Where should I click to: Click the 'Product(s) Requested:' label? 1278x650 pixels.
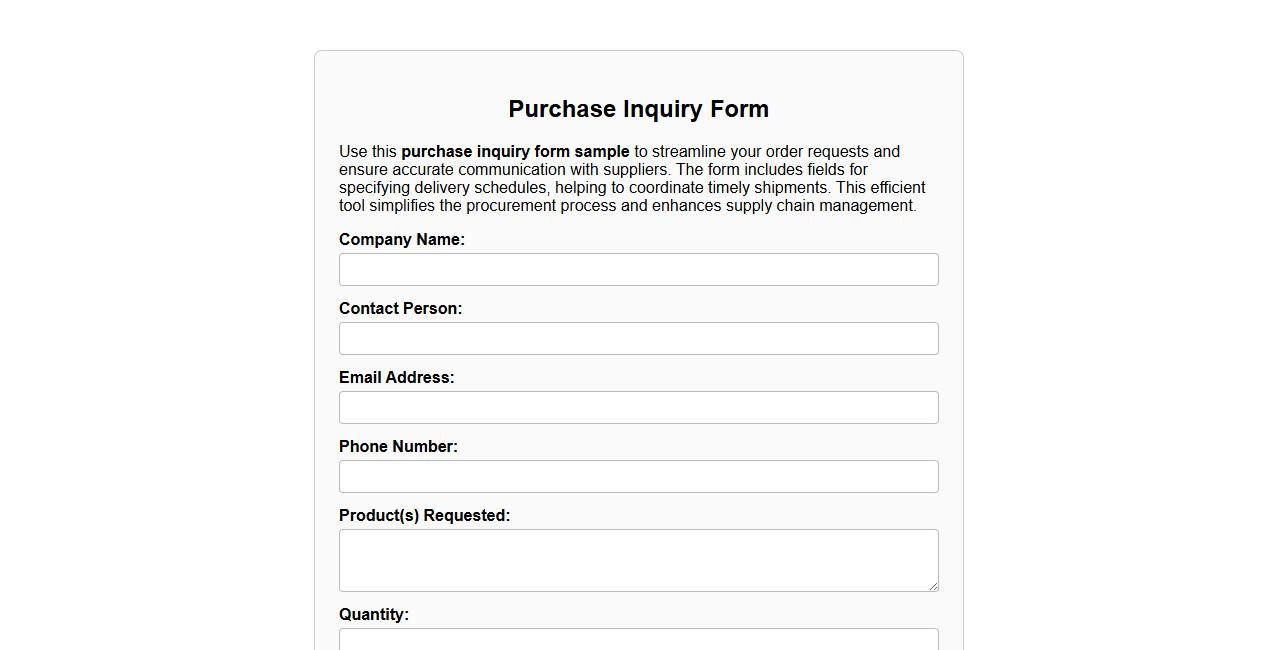(x=424, y=515)
